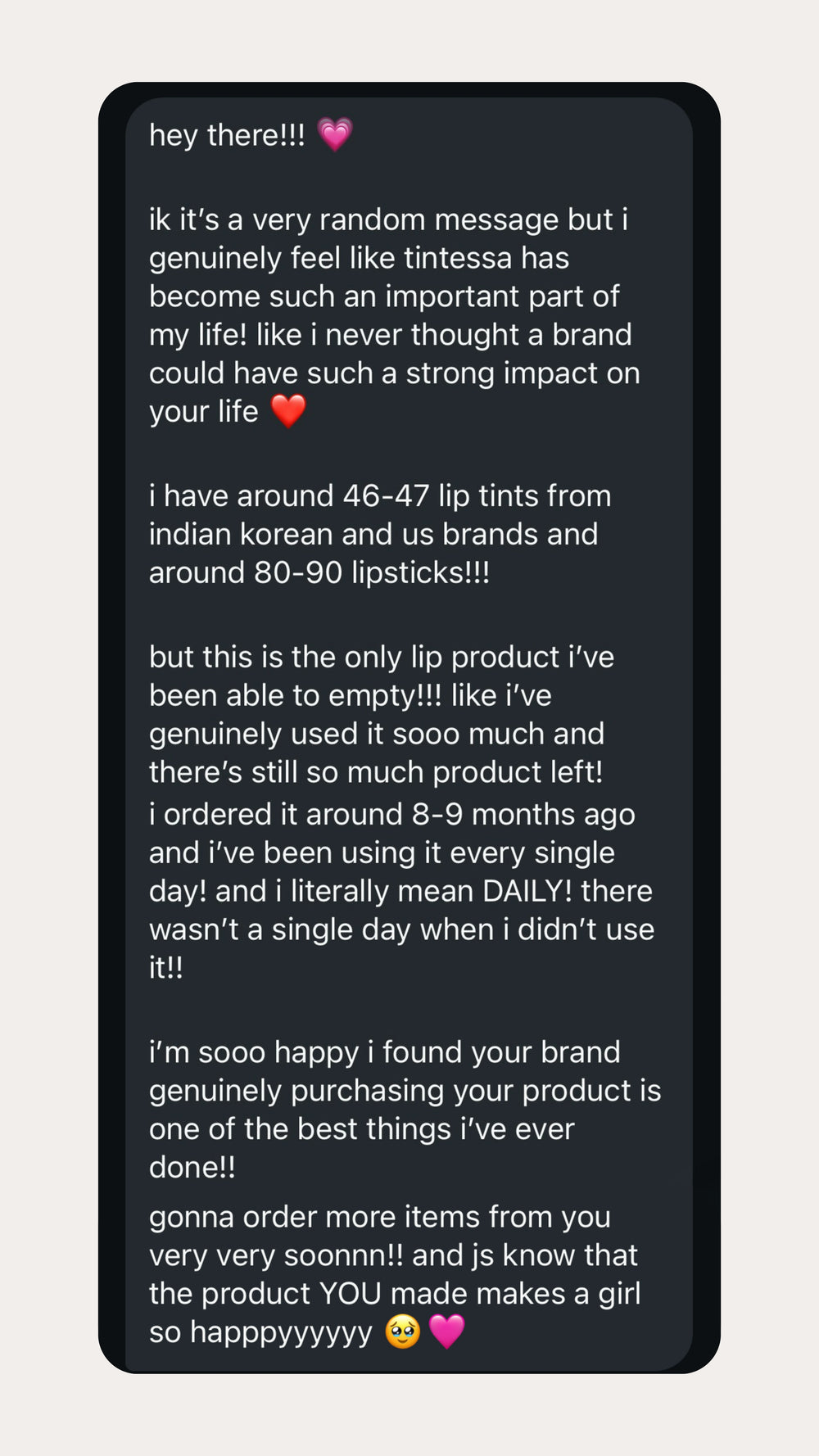
Task: Click the 'i'm sooo happy i found your brand' line
Action: 385,1052
